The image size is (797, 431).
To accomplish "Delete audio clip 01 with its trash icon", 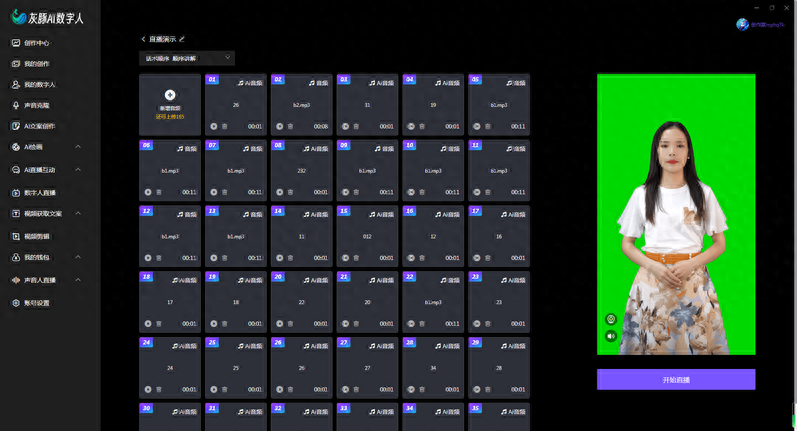I will [x=225, y=127].
